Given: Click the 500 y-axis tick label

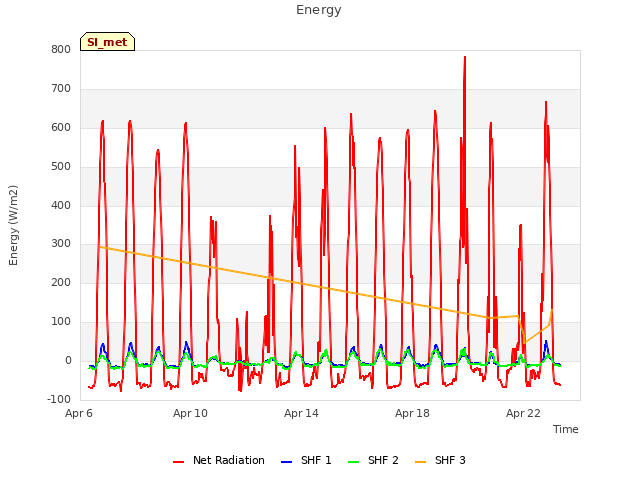Looking at the screenshot, I should coord(61,167).
